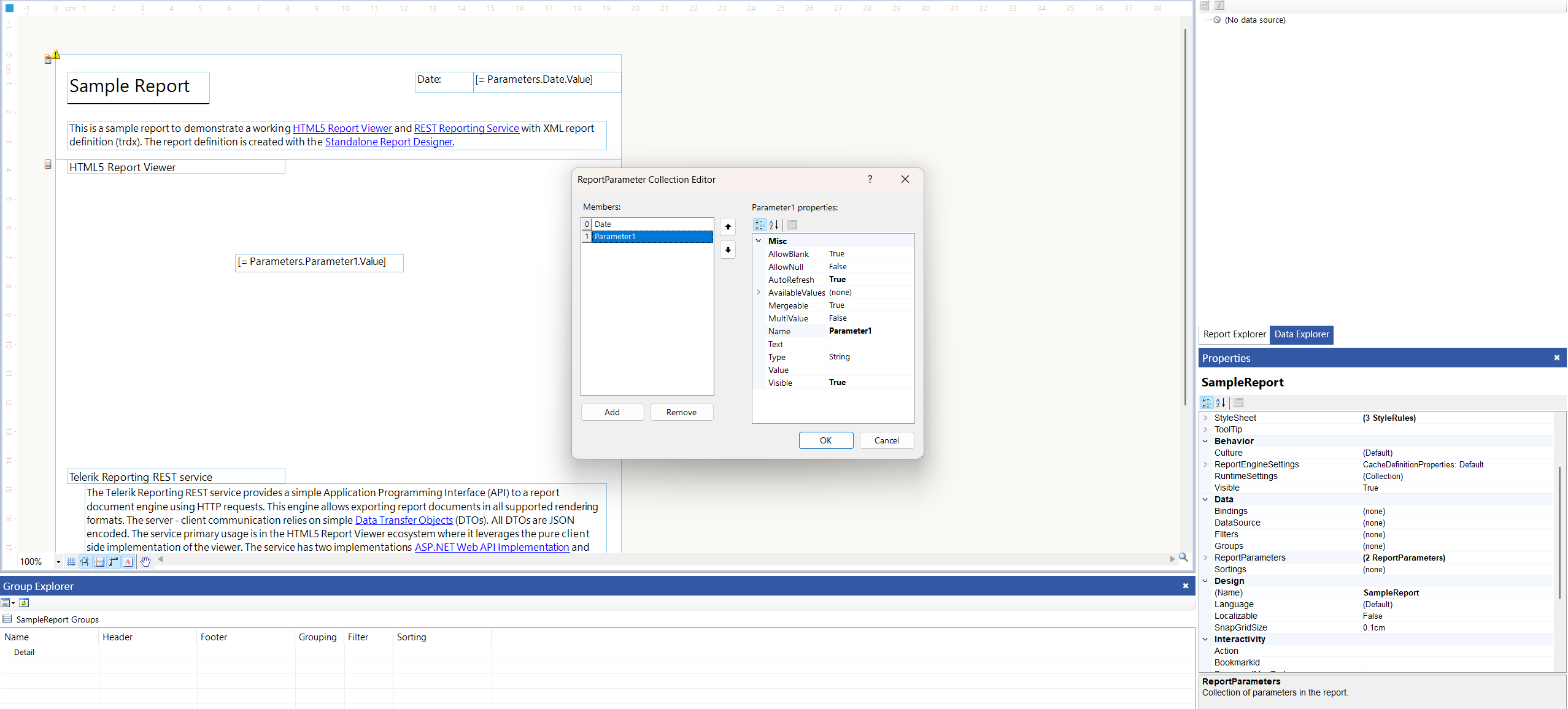
Task: Move Parameter1 up with arrow button
Action: (x=728, y=227)
